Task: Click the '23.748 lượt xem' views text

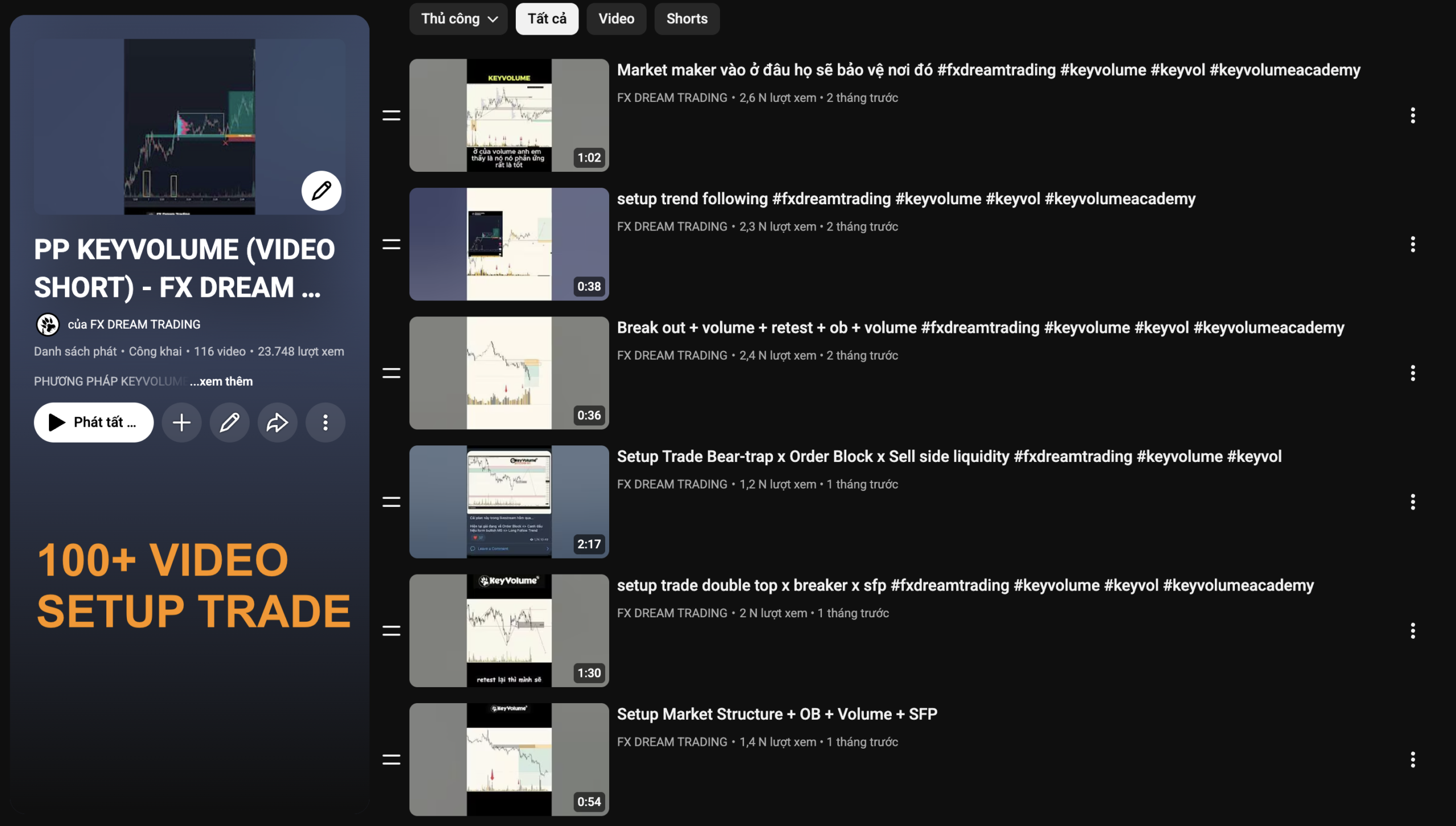Action: 301,352
